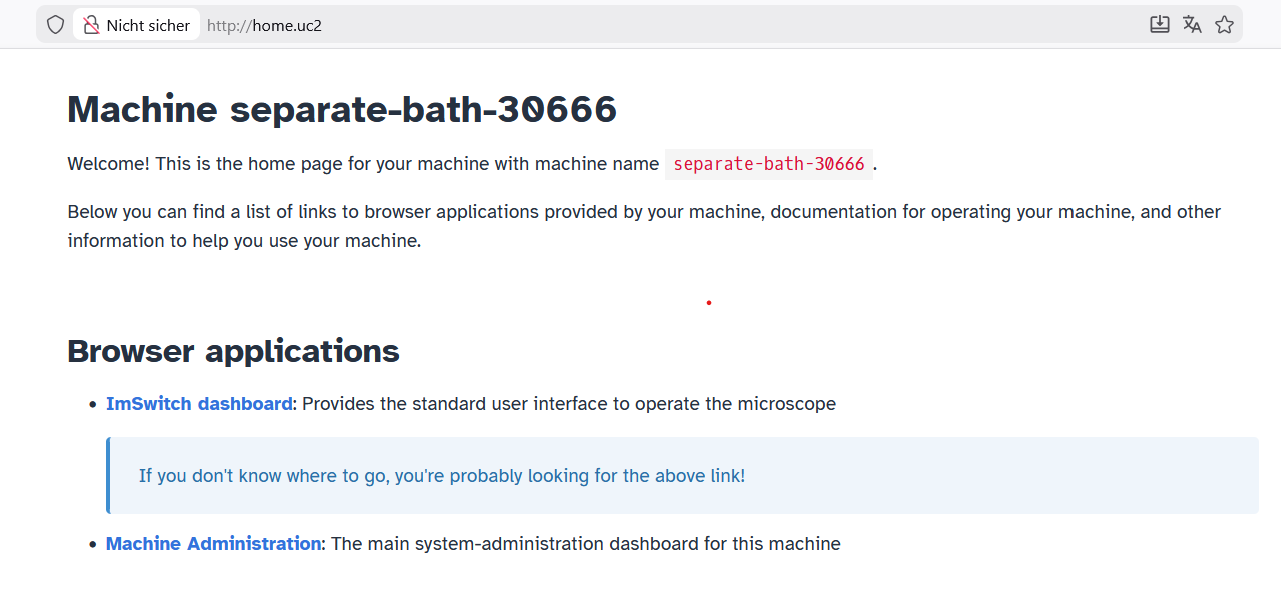Screen dimensions: 1281x613
Task: Click the small red dot on the page
Action: 708,302
